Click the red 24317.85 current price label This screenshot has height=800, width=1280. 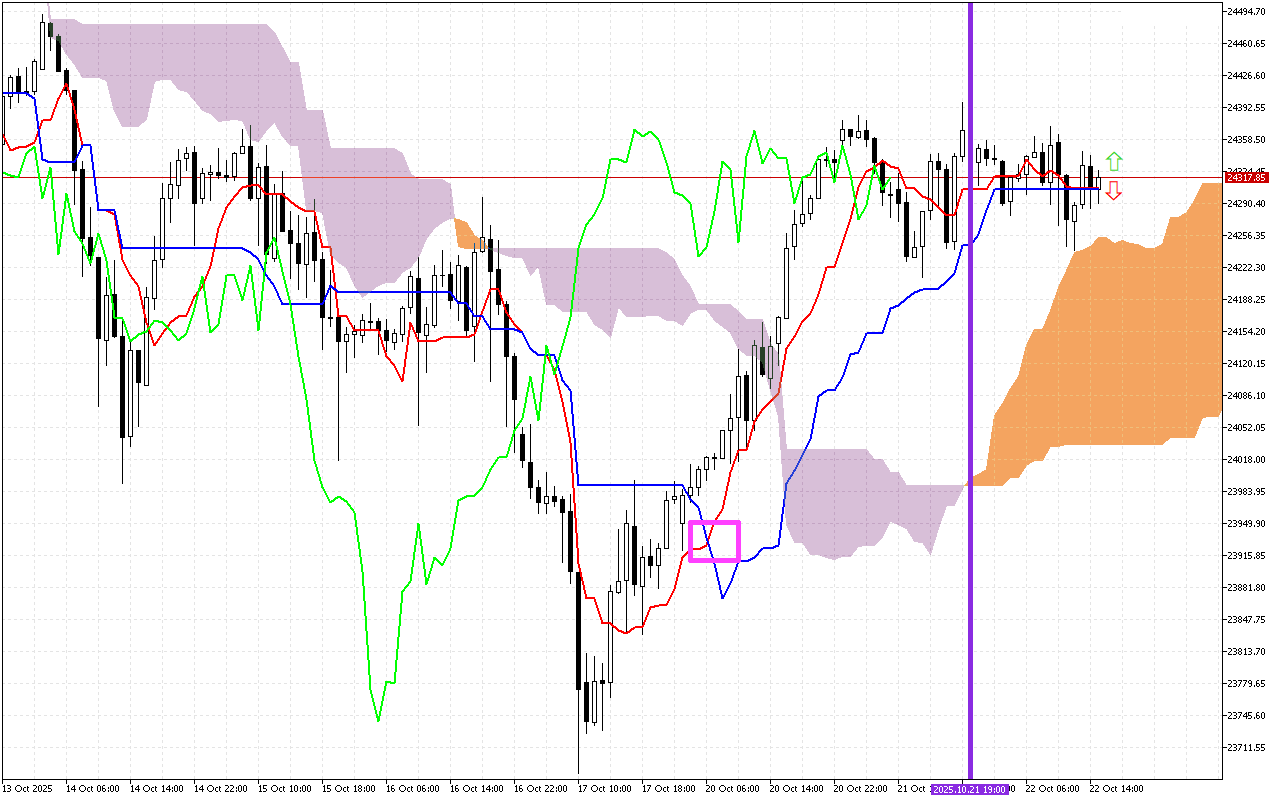point(1246,177)
